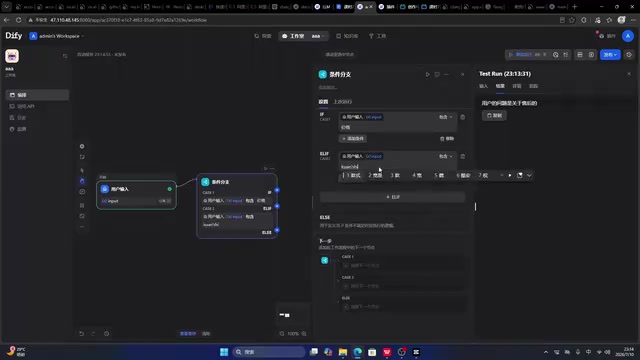The width and height of the screenshot is (640, 360).
Task: Open the global variables icon left of Publish
Action: pyautogui.click(x=591, y=55)
